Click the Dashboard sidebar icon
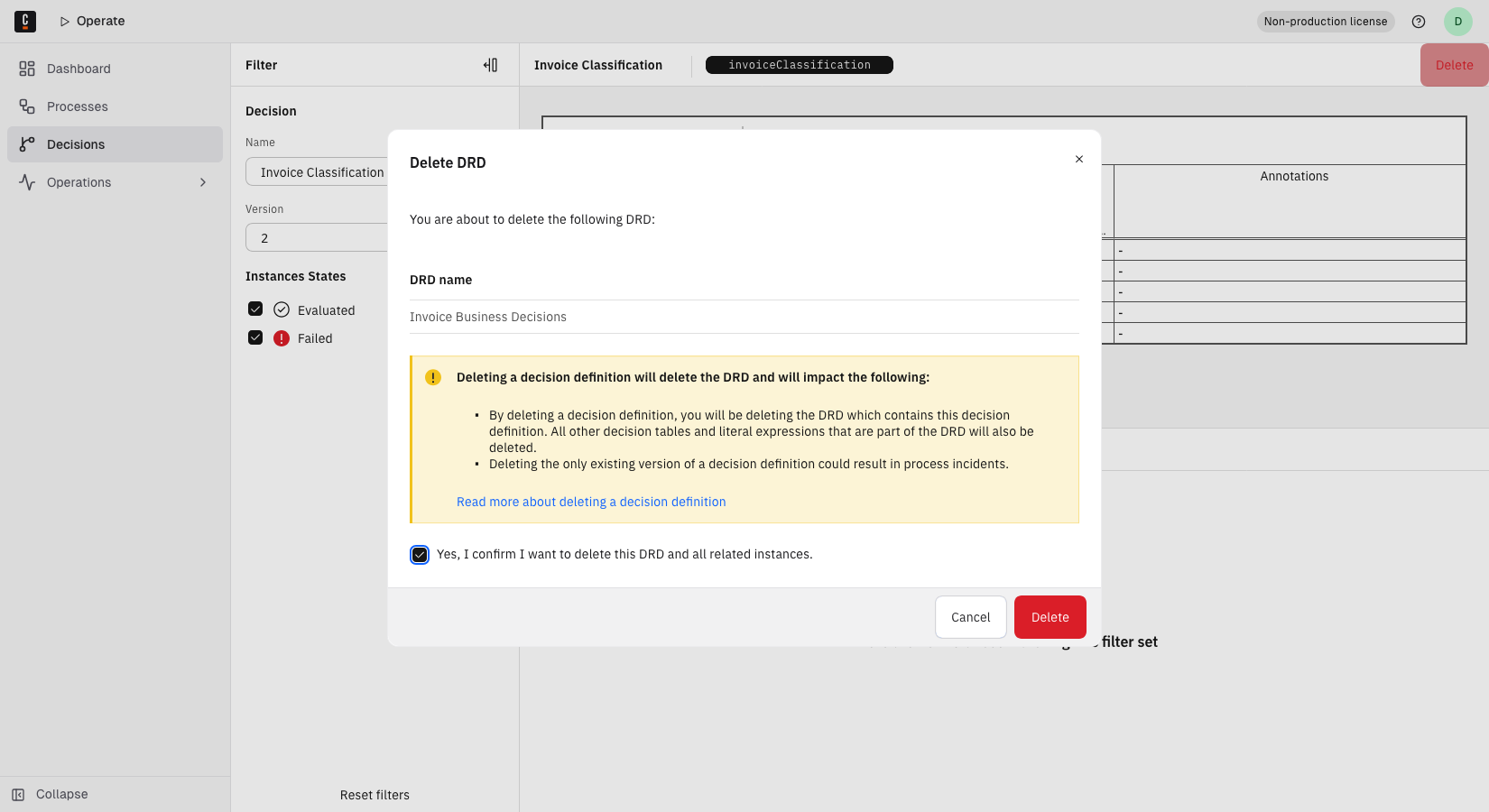 (27, 69)
